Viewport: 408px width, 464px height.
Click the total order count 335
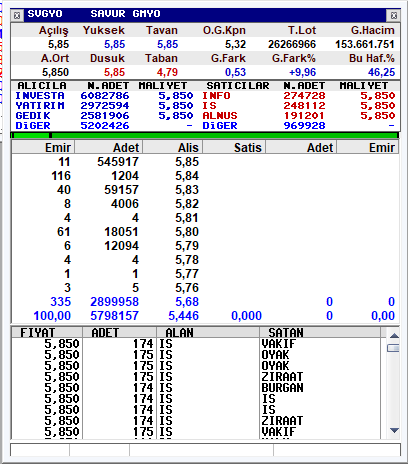coord(61,302)
